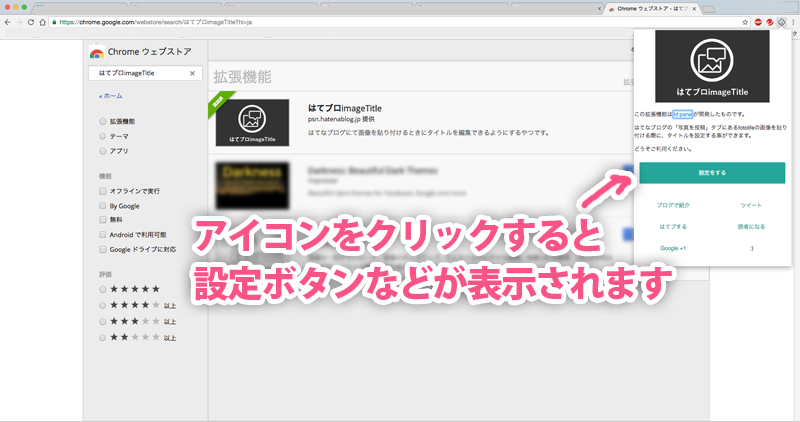Click the 読者になる link
The height and width of the screenshot is (422, 800).
[x=751, y=227]
